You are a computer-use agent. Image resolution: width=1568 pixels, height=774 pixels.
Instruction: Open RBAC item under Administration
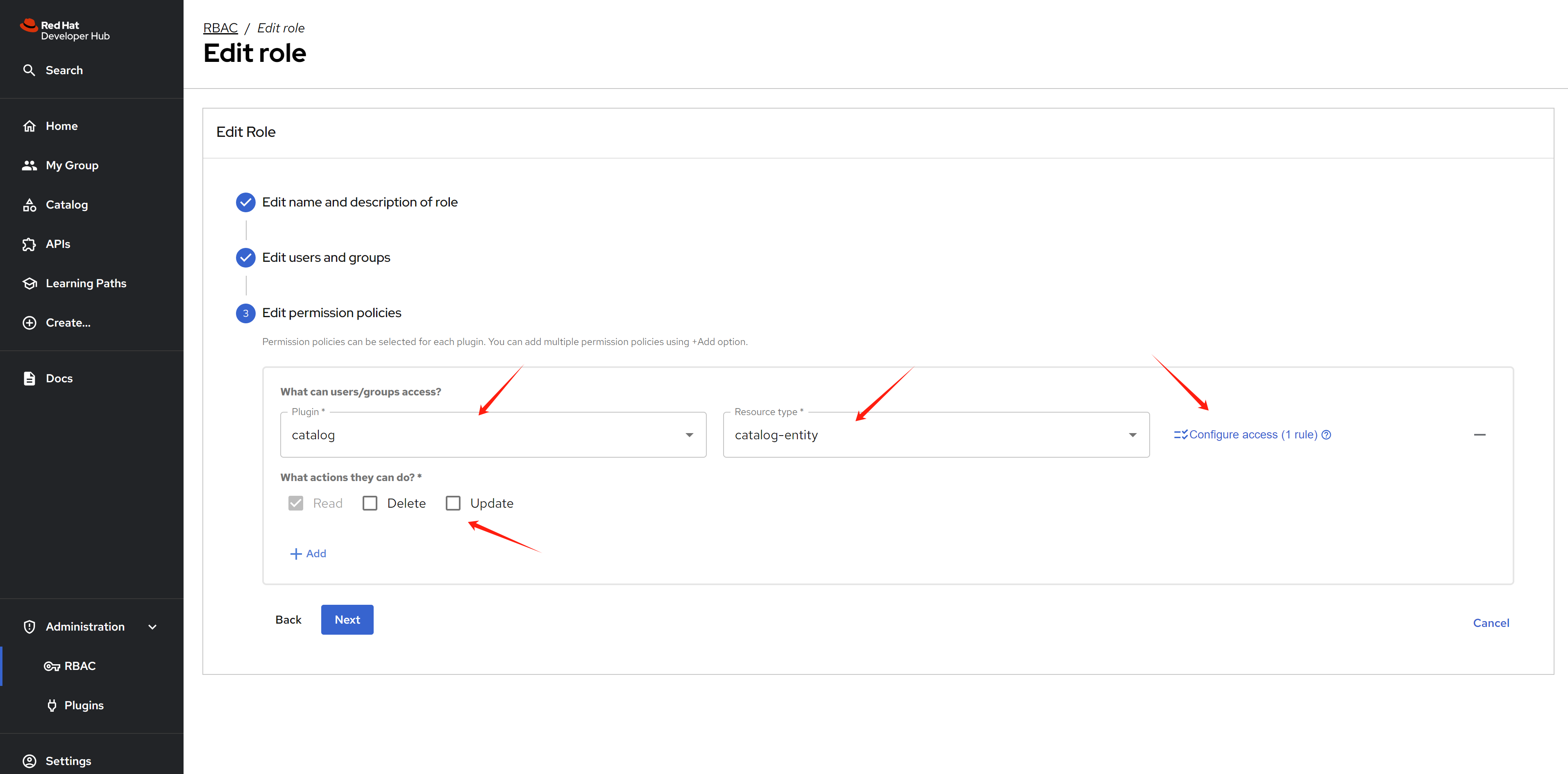tap(80, 666)
